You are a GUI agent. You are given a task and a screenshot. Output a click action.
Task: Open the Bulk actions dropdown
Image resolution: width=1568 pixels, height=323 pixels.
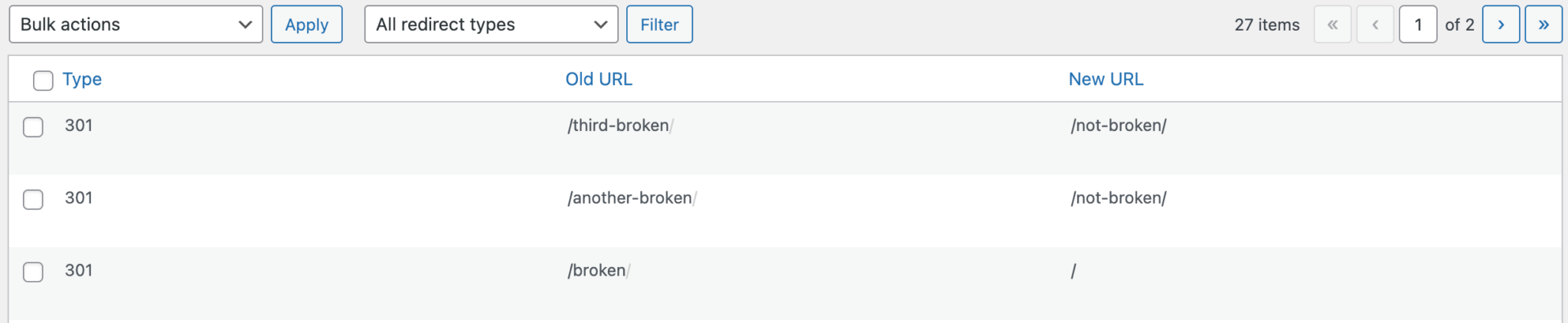[136, 24]
